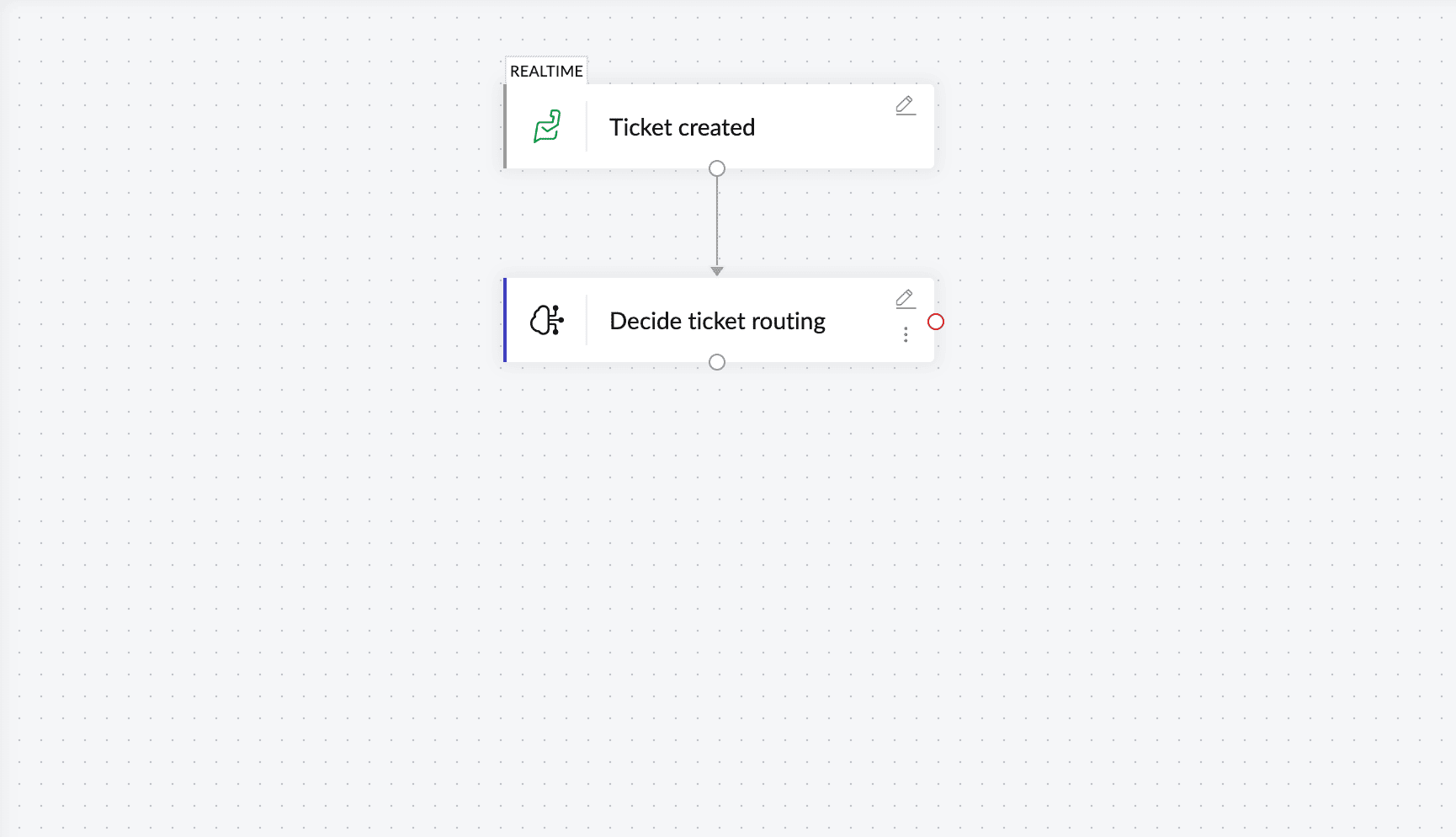
Task: Click the Ticket created title text
Action: tap(682, 127)
